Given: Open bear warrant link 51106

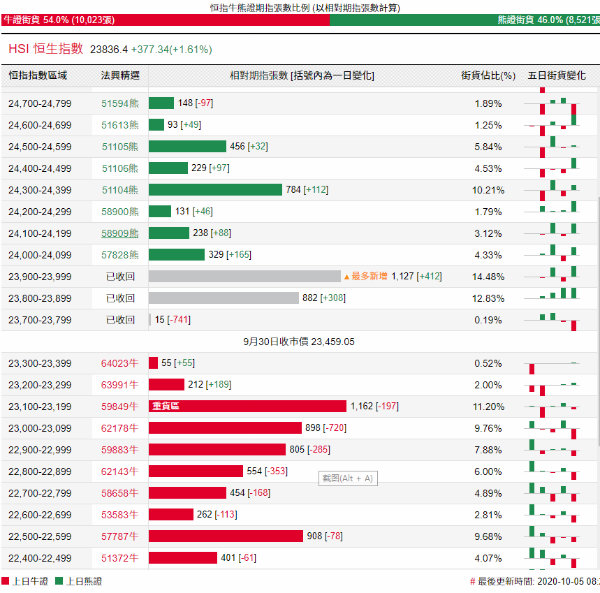Looking at the screenshot, I should pos(120,168).
